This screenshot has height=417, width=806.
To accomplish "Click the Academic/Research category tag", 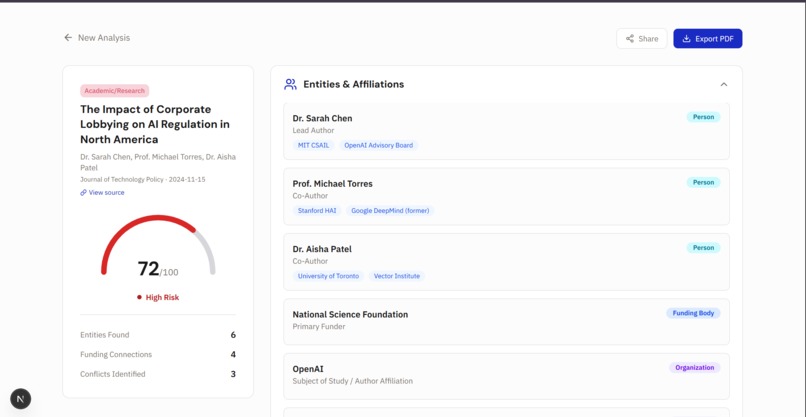I will pos(115,90).
